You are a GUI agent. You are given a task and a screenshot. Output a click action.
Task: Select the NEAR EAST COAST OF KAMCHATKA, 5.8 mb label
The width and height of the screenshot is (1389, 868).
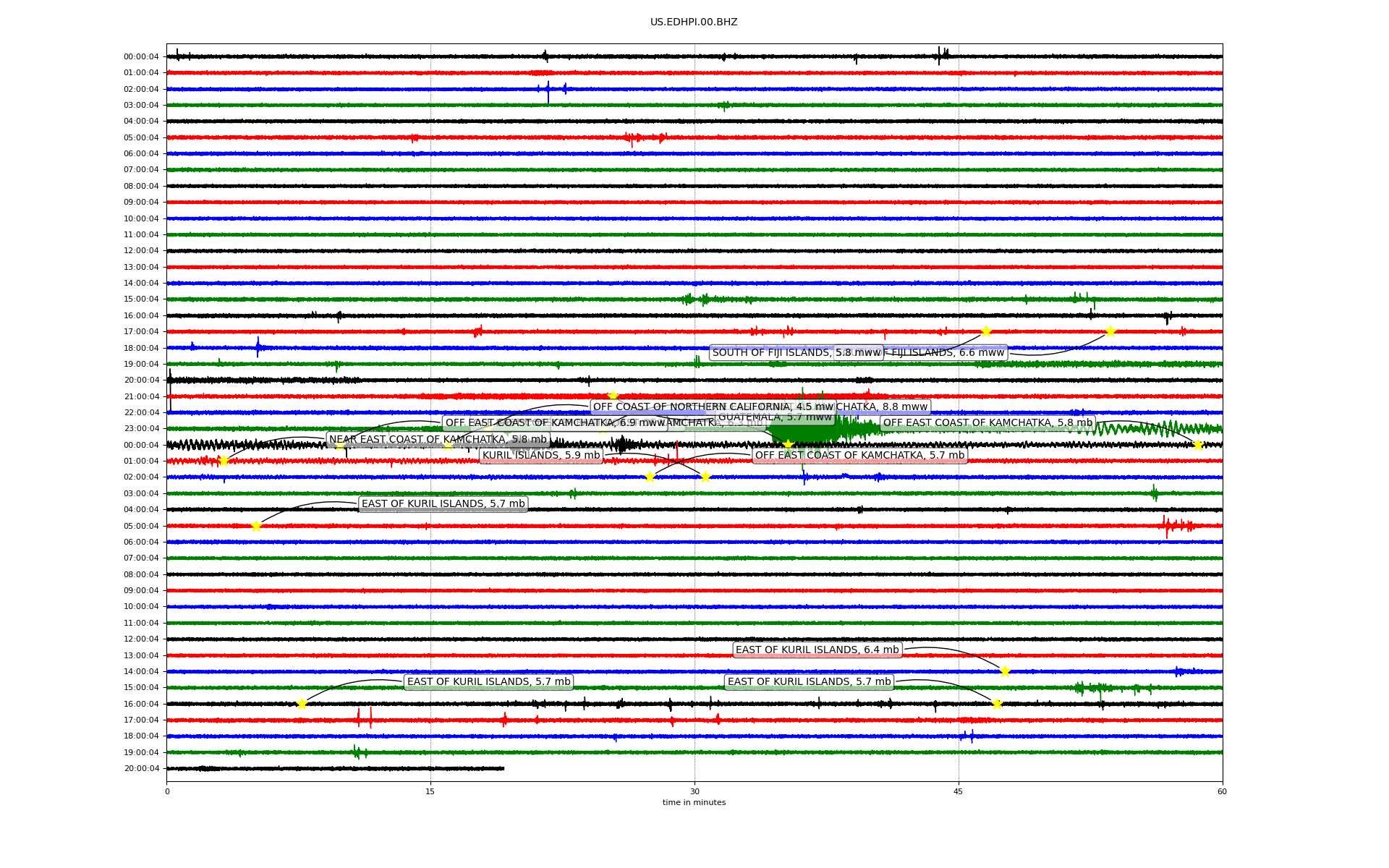coord(438,439)
